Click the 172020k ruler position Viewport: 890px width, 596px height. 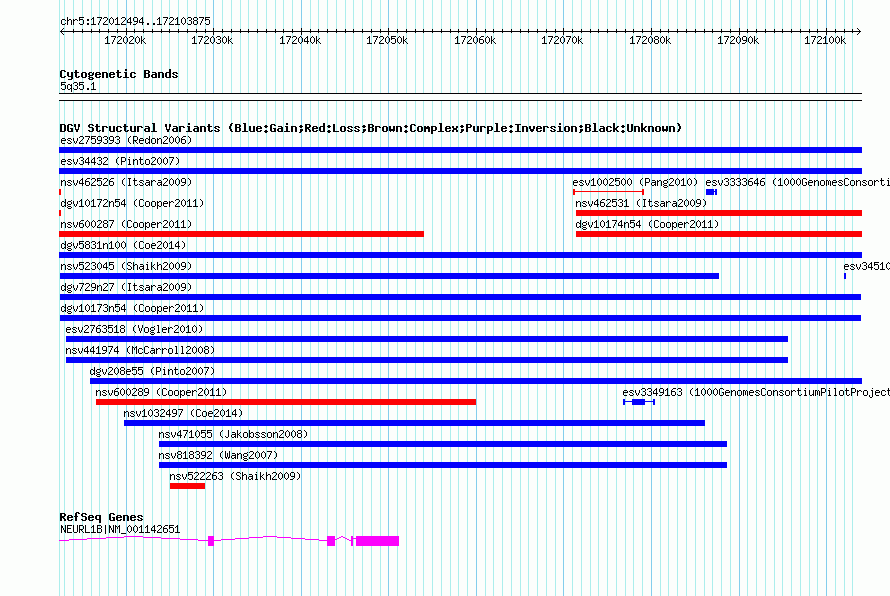(x=125, y=40)
